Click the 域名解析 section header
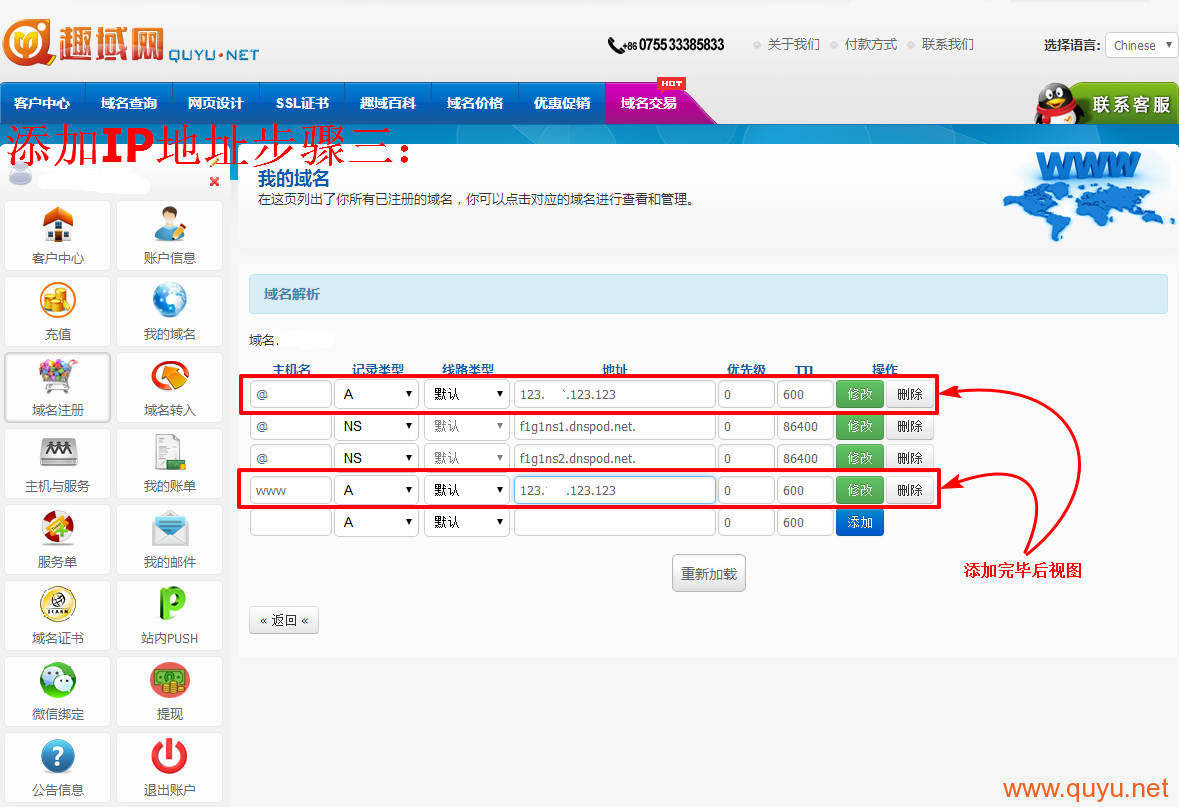1179x807 pixels. (708, 294)
